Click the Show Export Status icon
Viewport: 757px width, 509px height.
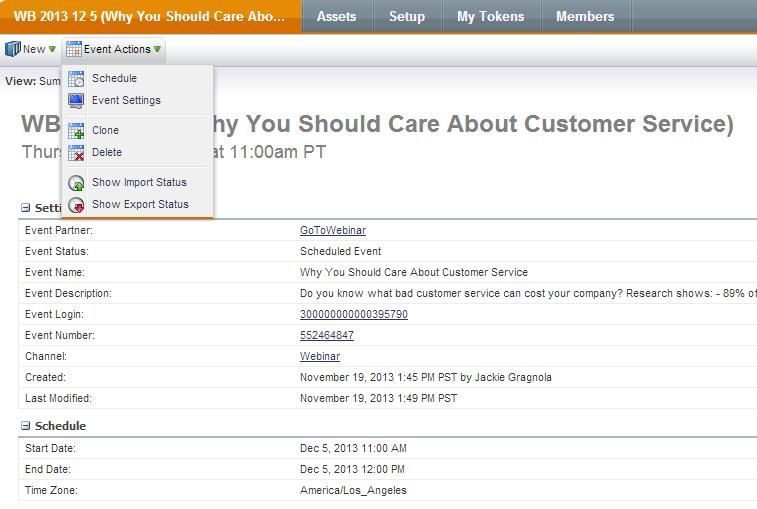(x=76, y=205)
